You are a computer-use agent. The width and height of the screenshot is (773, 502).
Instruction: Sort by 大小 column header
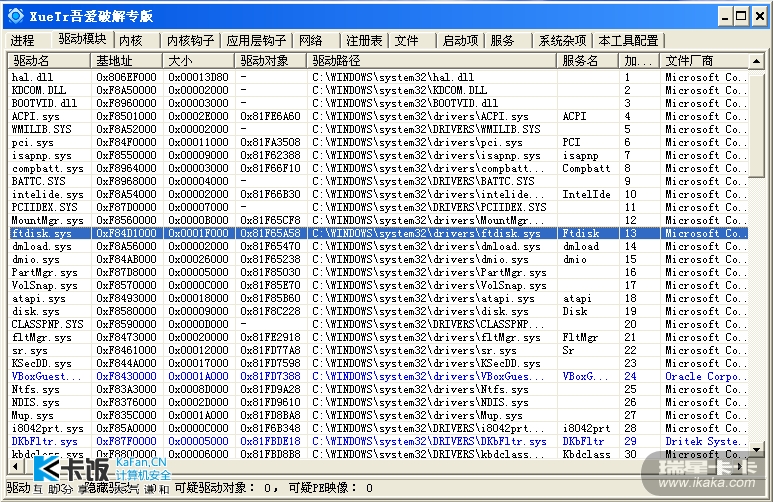198,61
